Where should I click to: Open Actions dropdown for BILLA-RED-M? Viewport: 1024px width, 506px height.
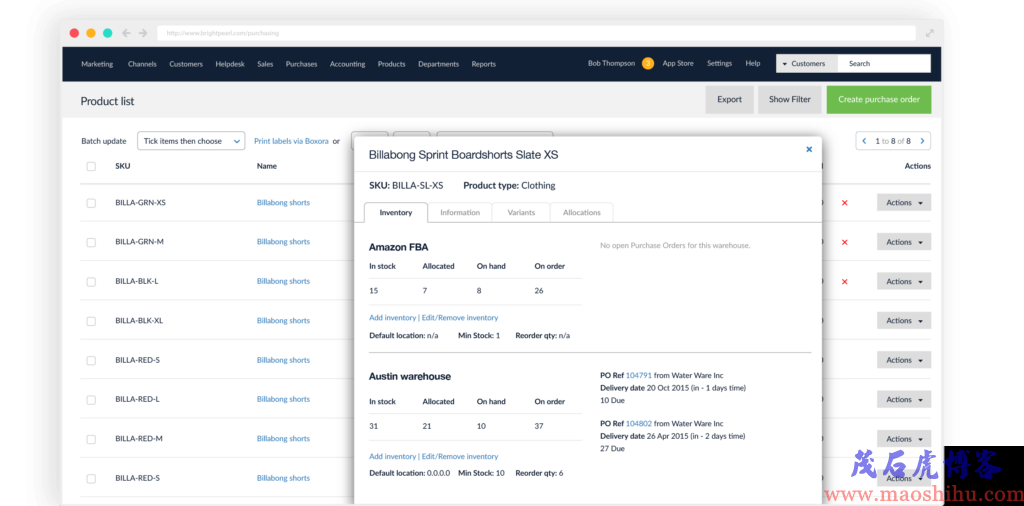(904, 439)
